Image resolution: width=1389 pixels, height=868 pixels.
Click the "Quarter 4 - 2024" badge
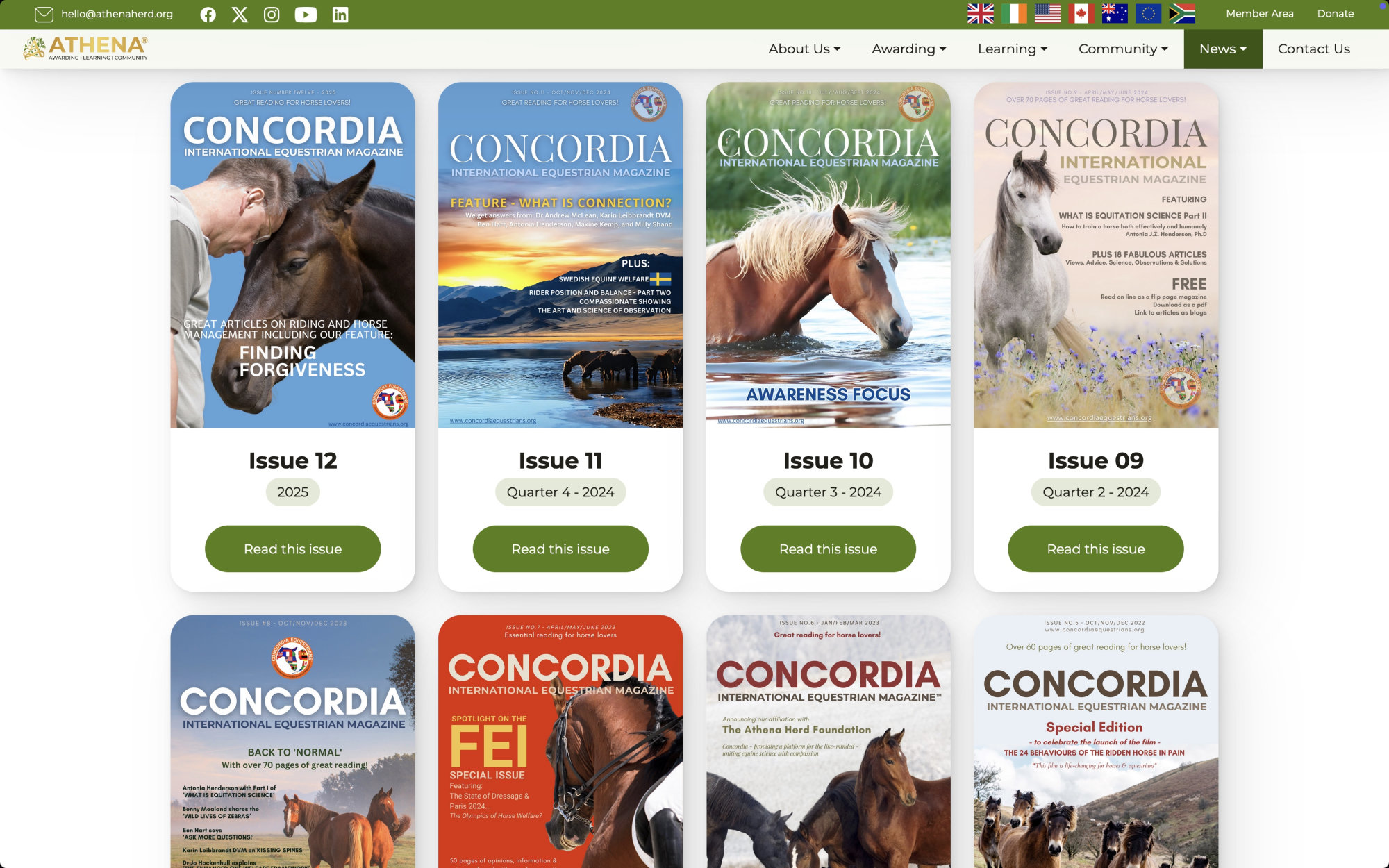[x=560, y=492]
